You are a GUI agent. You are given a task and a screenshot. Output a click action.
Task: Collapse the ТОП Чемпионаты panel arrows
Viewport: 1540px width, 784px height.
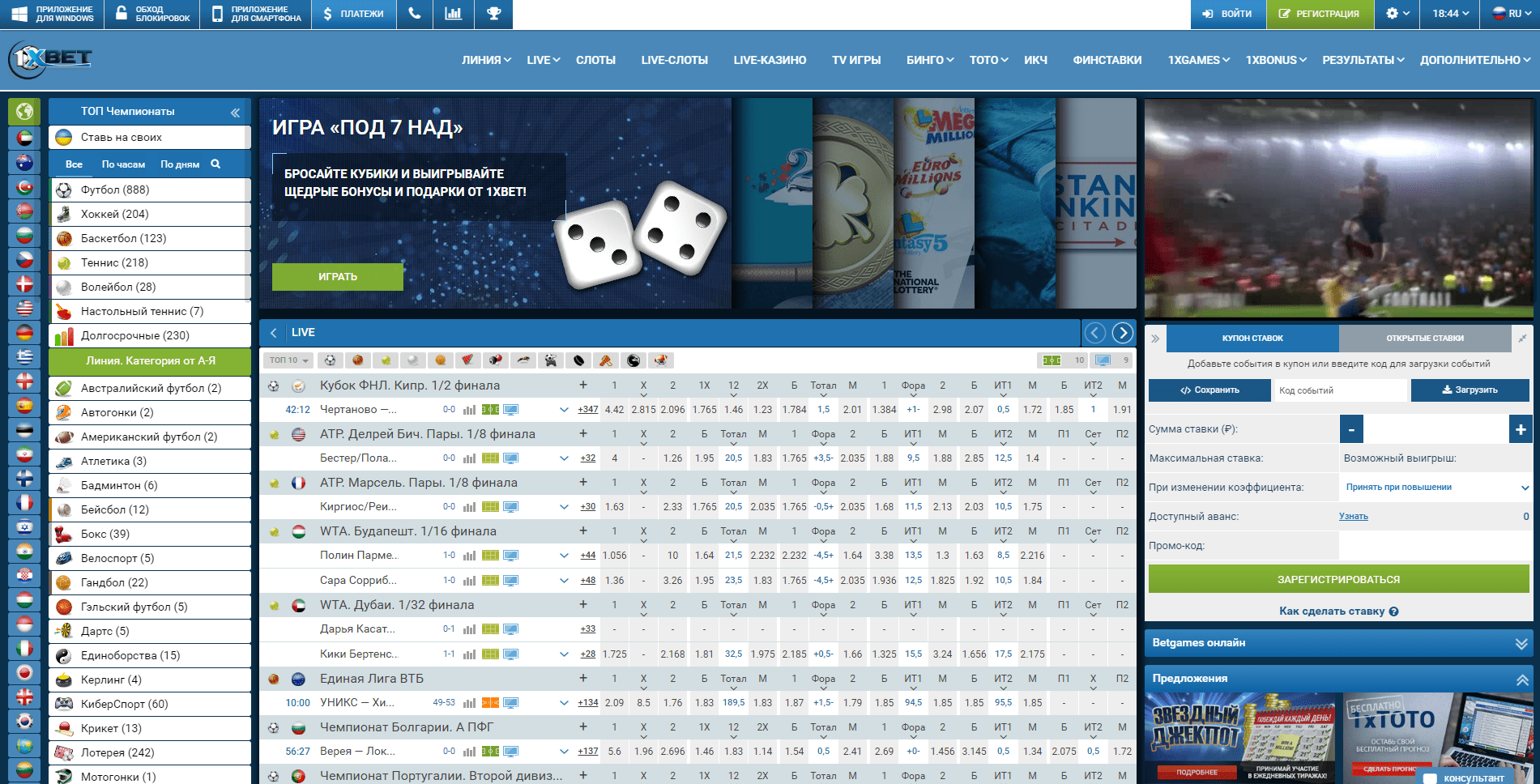point(235,112)
